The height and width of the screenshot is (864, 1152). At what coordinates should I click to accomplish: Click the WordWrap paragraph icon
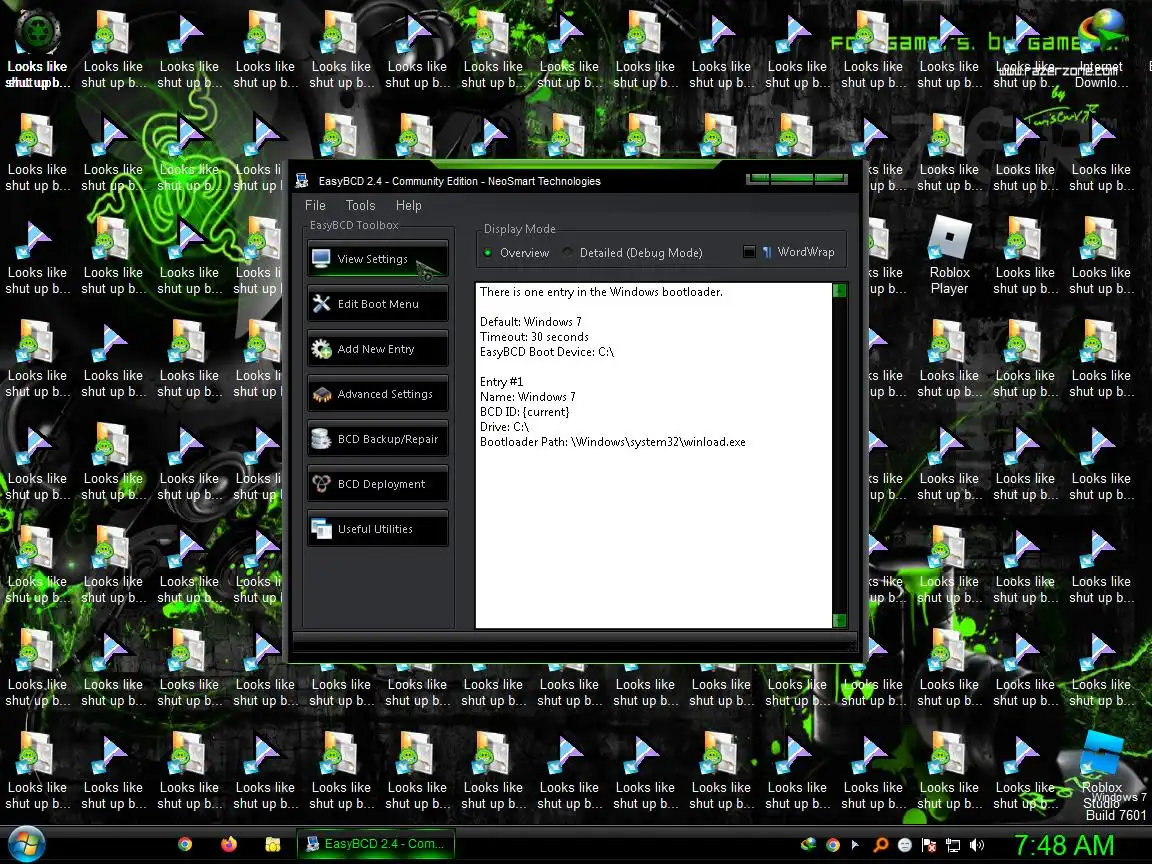click(767, 252)
